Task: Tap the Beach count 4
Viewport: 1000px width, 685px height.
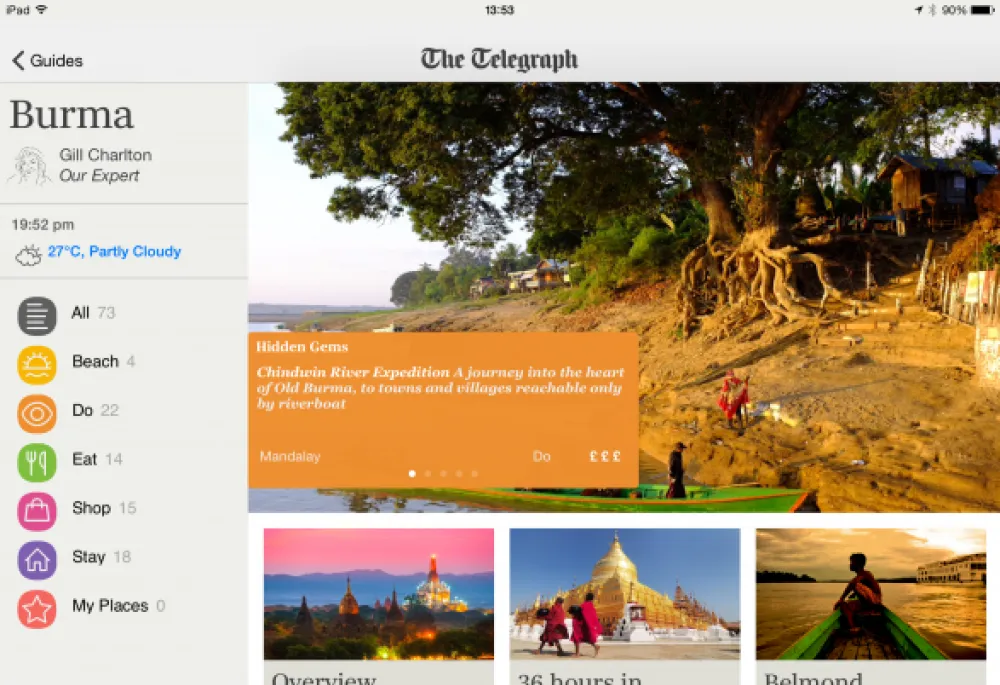Action: click(131, 362)
